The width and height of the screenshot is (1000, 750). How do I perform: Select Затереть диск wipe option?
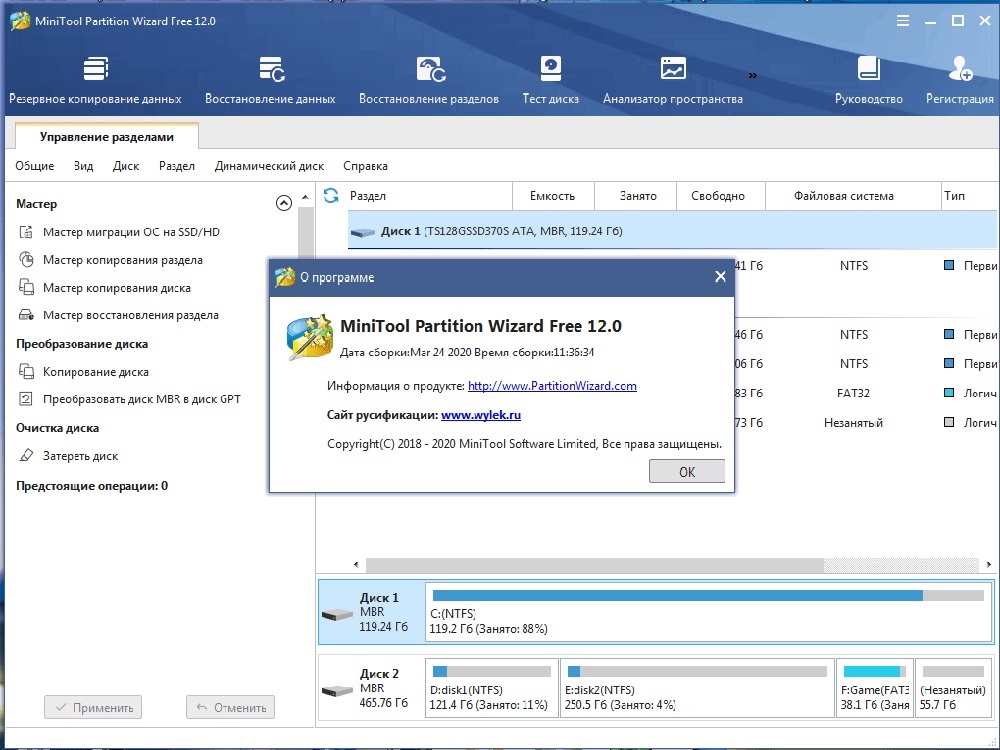pos(69,456)
